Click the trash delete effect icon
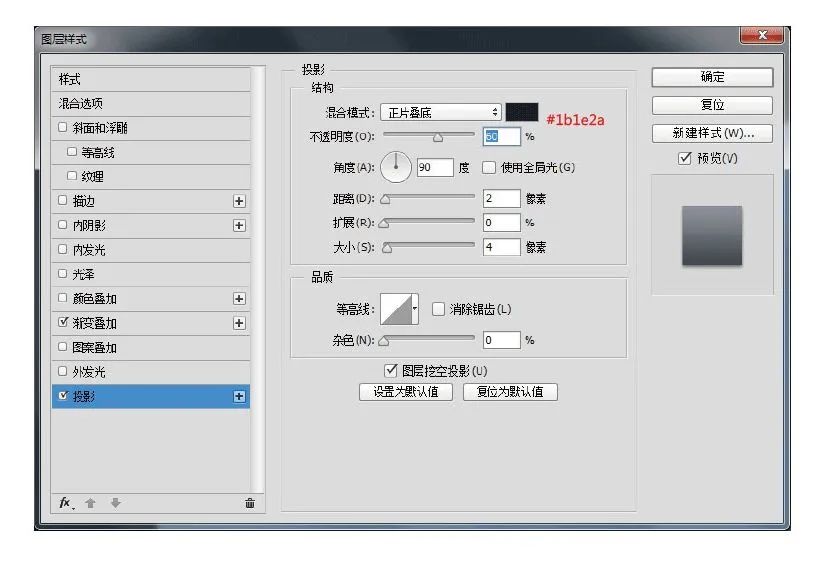 coord(249,503)
